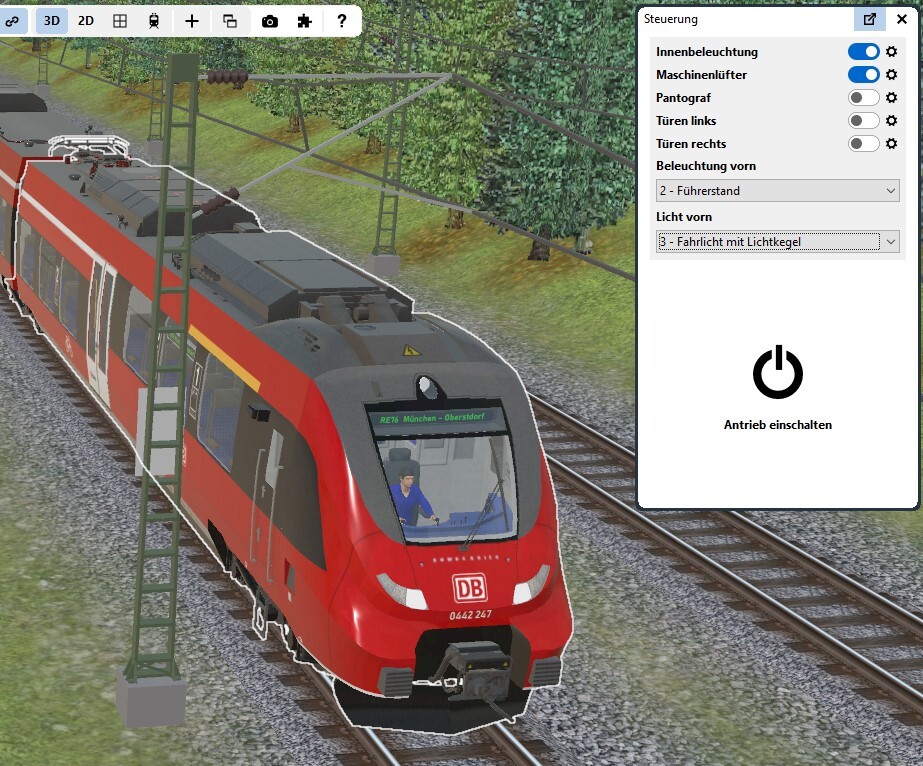Screen dimensions: 923x766
Task: Enable the Türen links switch
Action: pyautogui.click(x=864, y=121)
